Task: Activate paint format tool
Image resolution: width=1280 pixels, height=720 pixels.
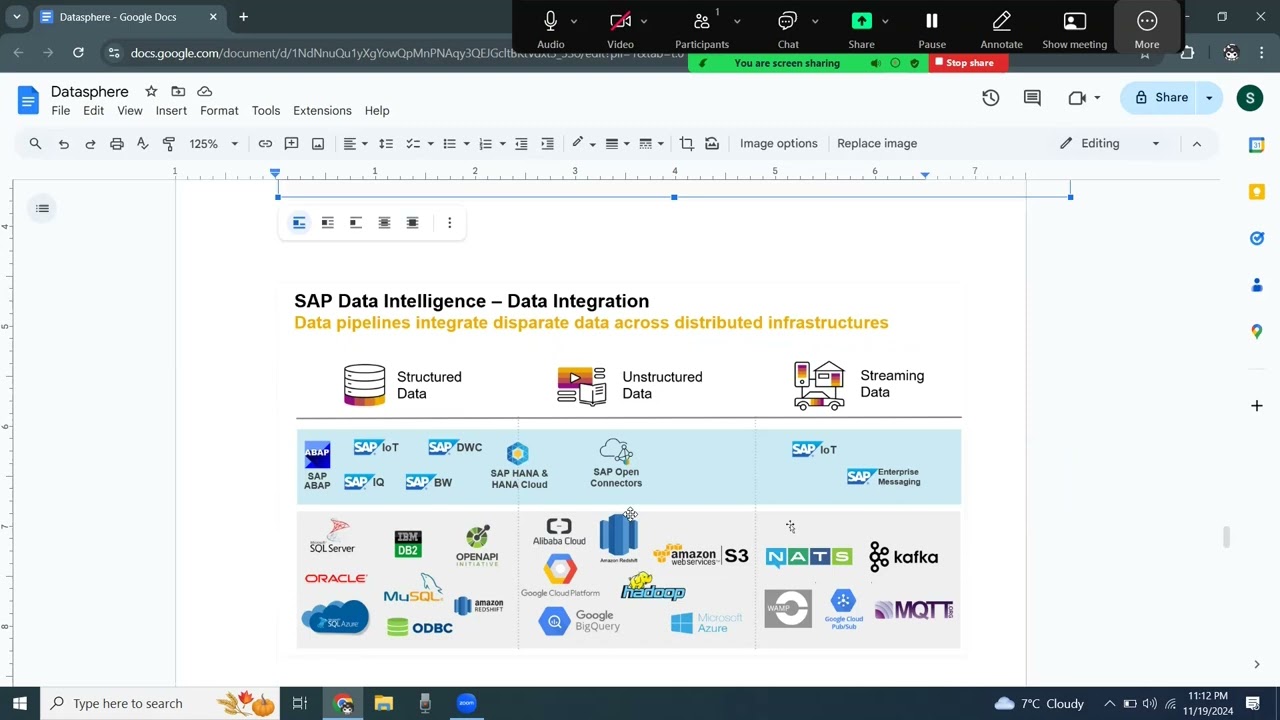Action: pyautogui.click(x=169, y=144)
